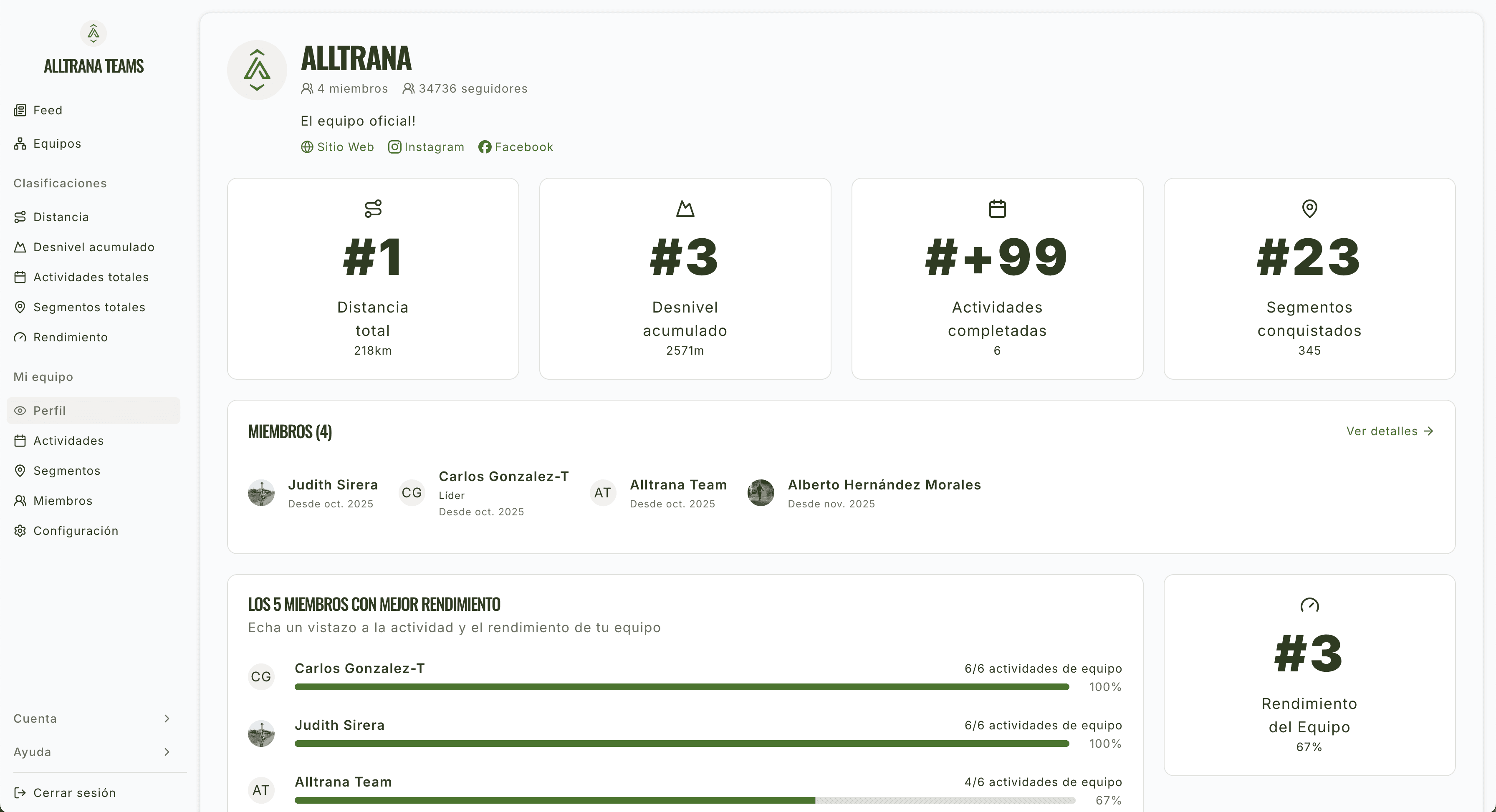Open the Configuración gear icon
This screenshot has width=1496, height=812.
(x=20, y=530)
